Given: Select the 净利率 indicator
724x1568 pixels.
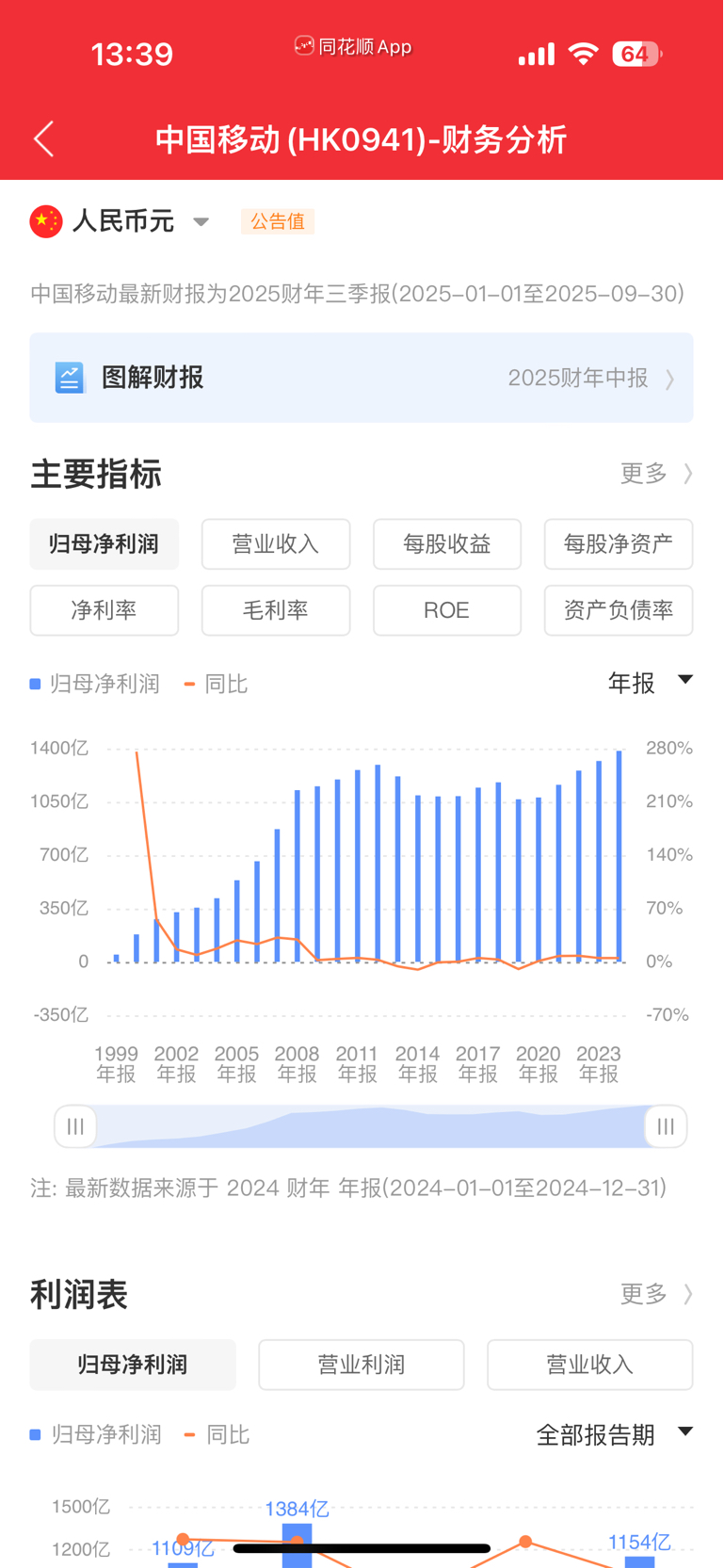Looking at the screenshot, I should 105,610.
